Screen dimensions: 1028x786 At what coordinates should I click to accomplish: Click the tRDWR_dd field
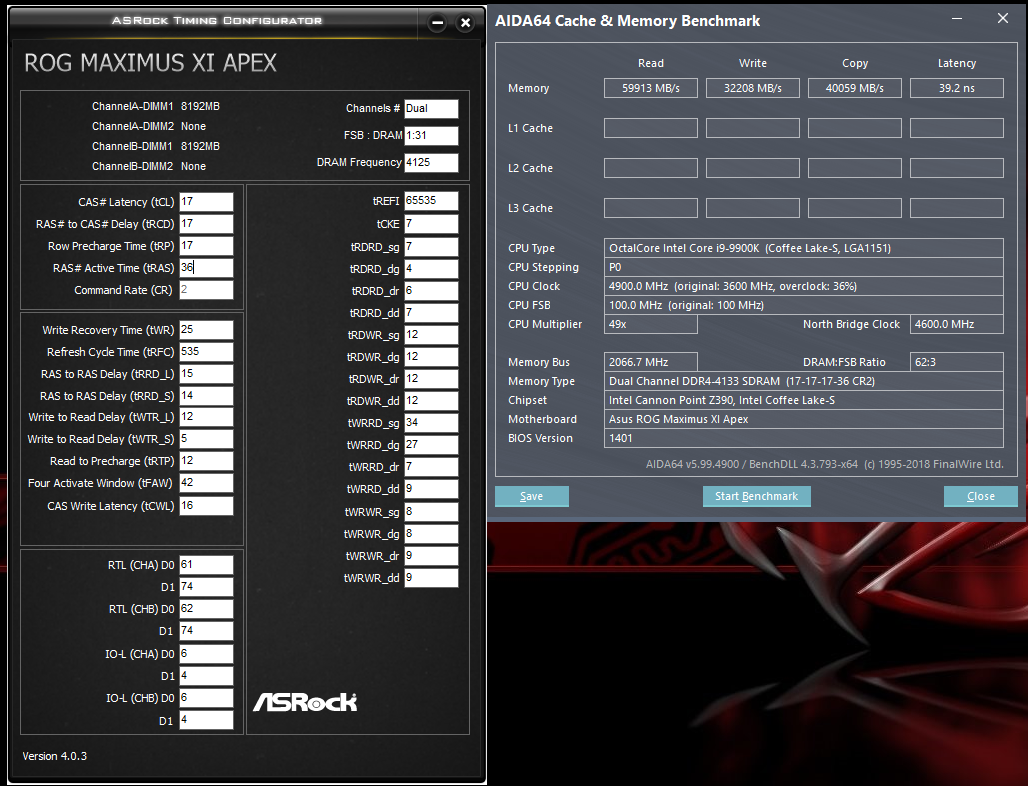coord(431,401)
